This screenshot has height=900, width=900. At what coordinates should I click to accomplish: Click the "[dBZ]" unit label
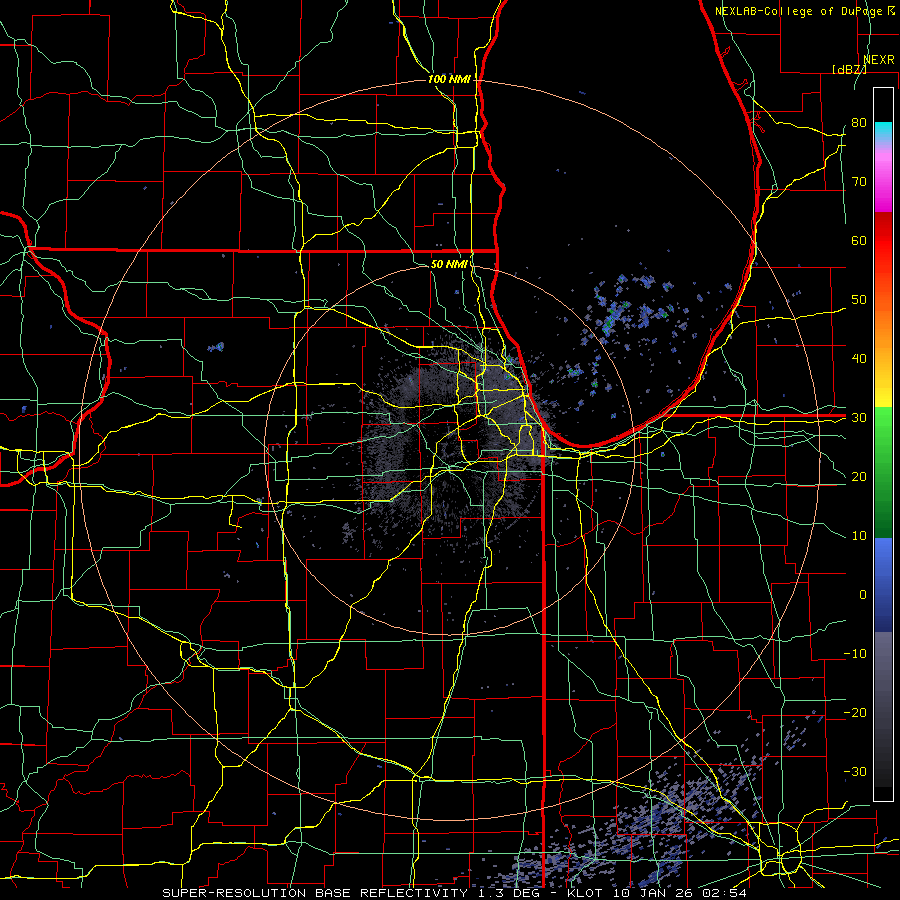click(849, 69)
